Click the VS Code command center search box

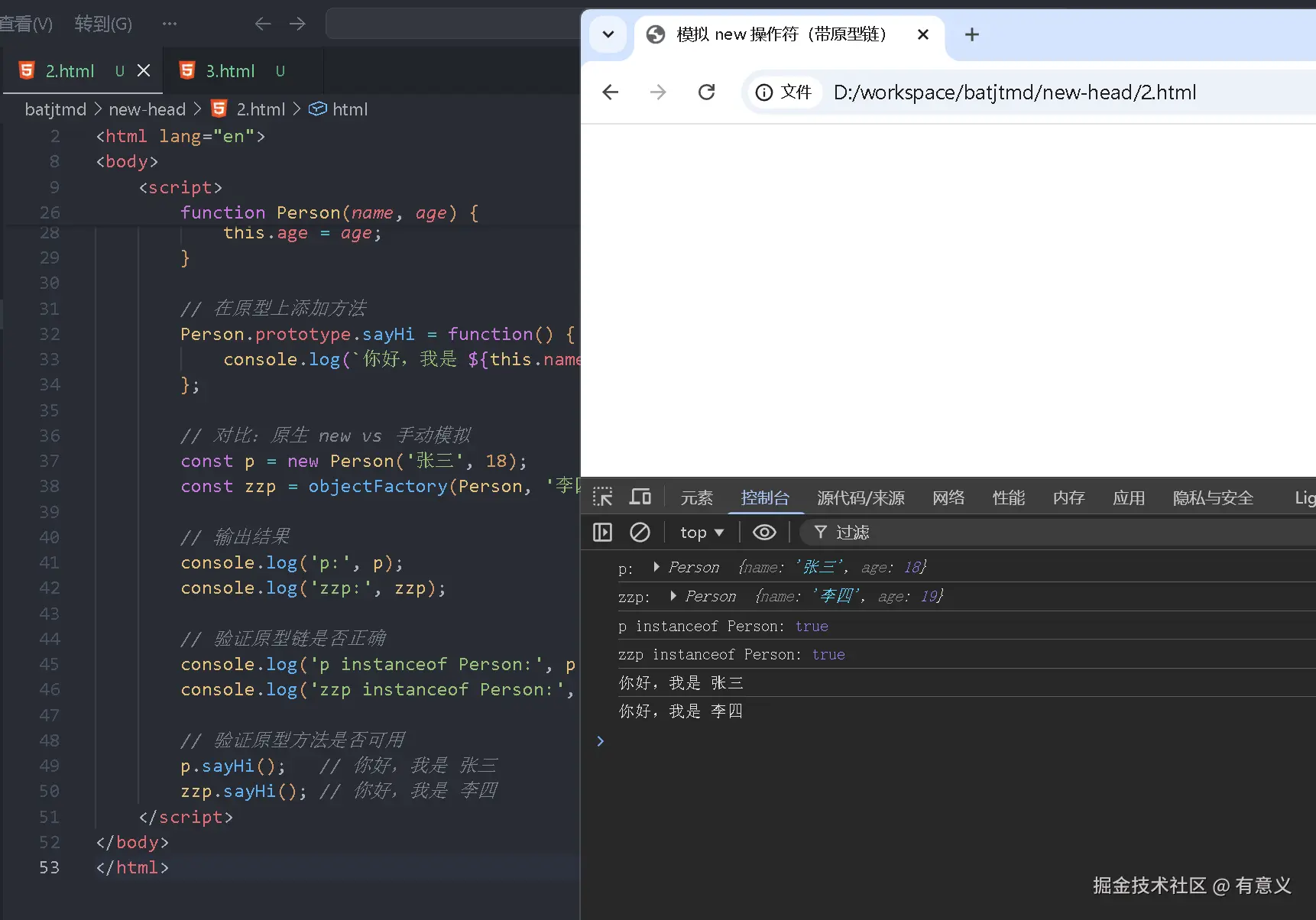pos(452,24)
